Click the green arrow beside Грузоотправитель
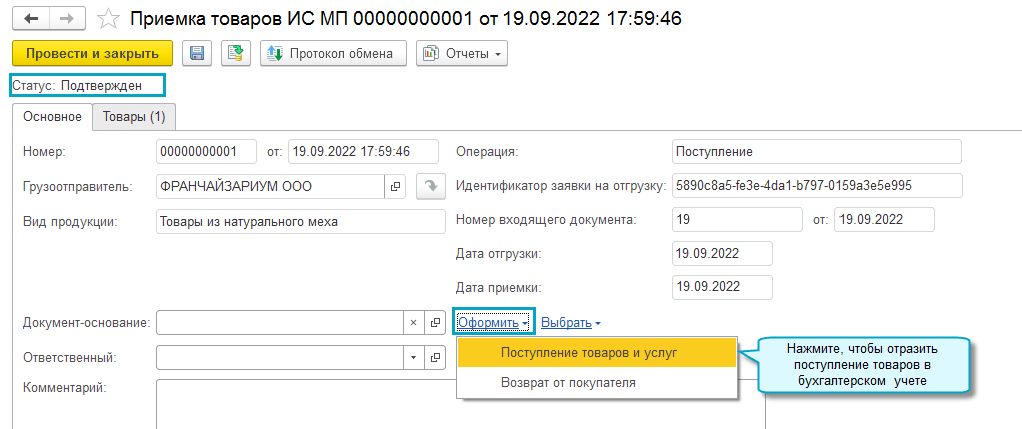Image resolution: width=1022 pixels, height=429 pixels. coord(430,186)
